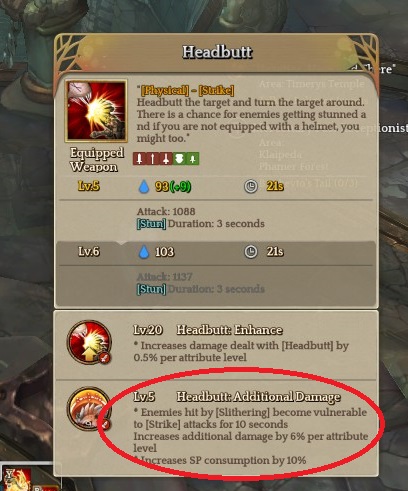Click the first red weapon type icon
The height and width of the screenshot is (491, 408).
coord(139,159)
